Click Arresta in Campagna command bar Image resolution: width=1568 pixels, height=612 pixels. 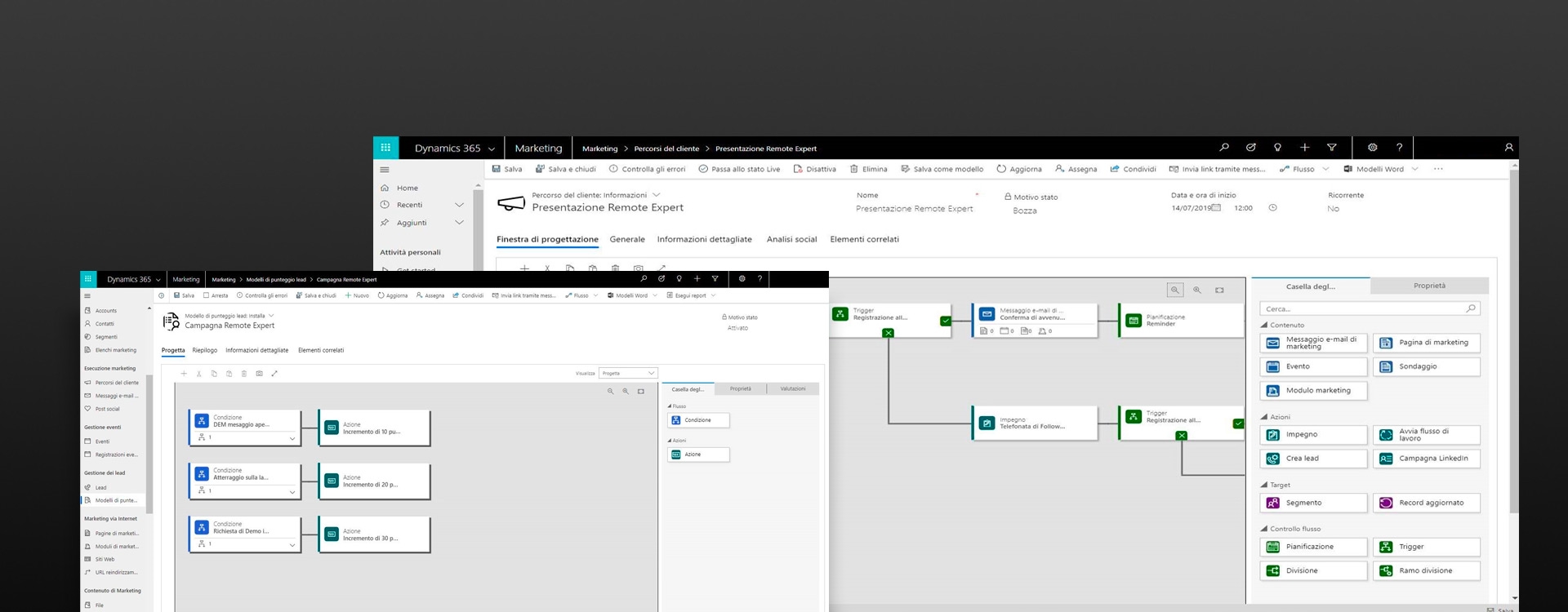click(216, 295)
